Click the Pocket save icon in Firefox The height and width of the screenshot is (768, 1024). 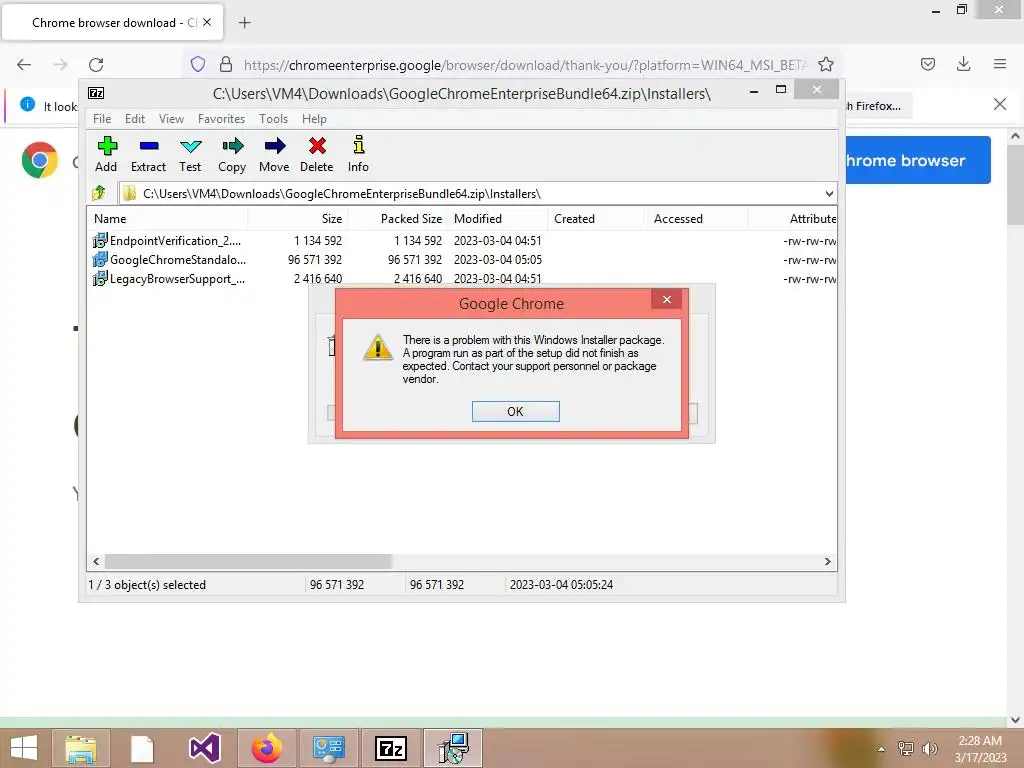point(927,64)
